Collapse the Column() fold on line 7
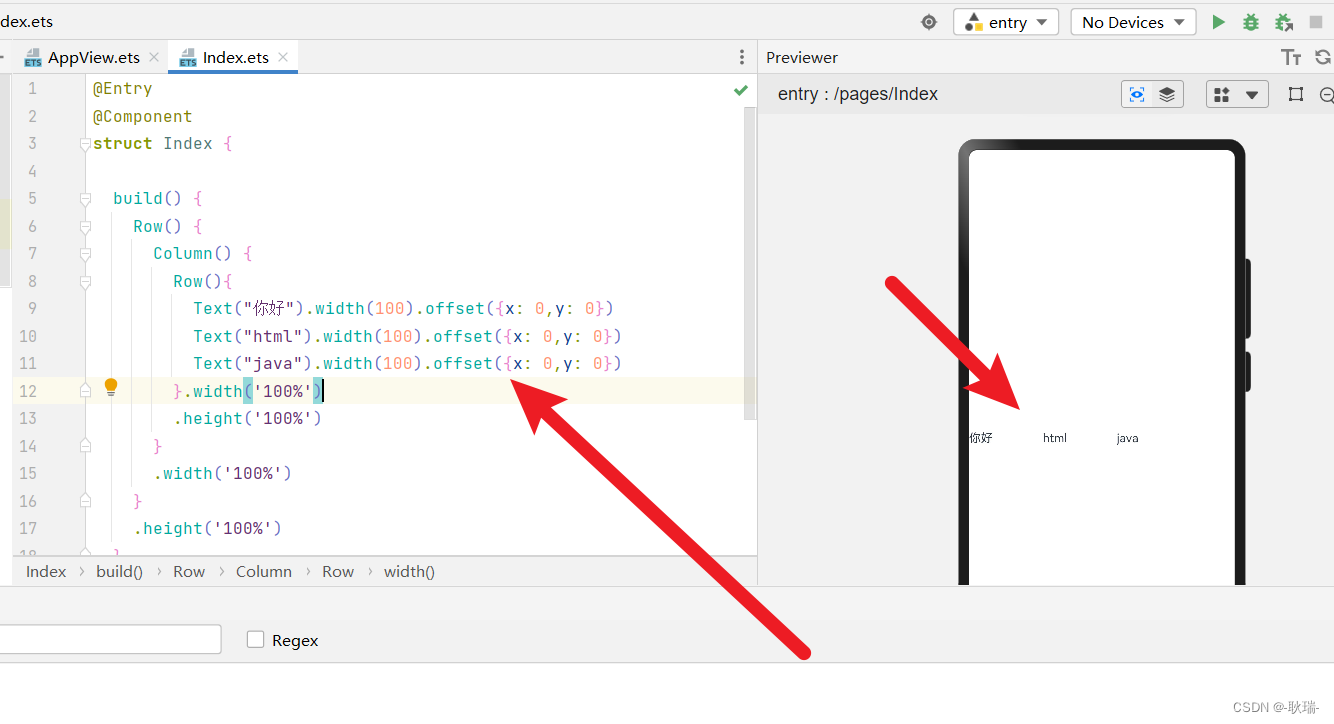This screenshot has height=724, width=1334. tap(85, 254)
